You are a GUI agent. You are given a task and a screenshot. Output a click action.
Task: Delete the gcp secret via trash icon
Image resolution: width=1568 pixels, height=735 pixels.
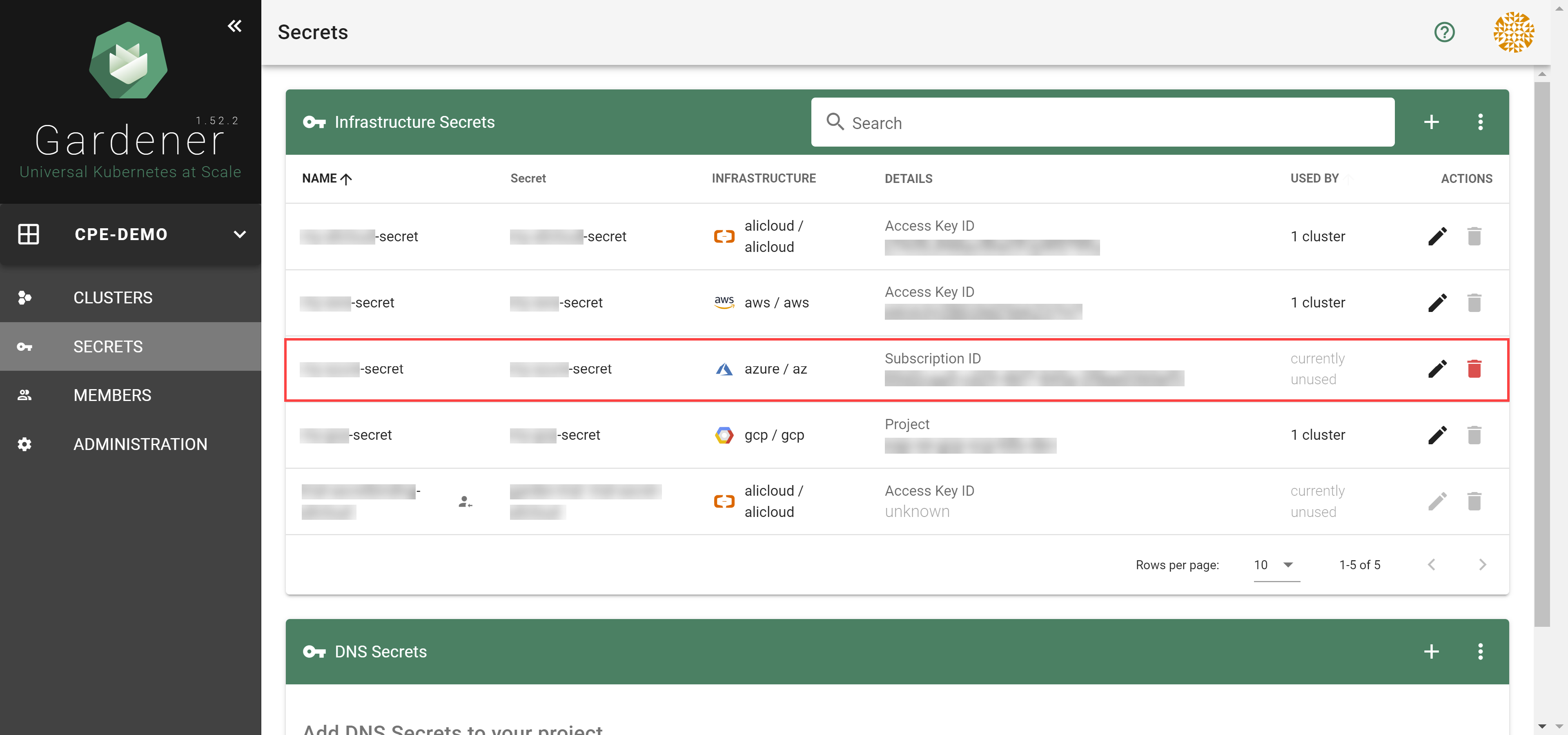click(x=1474, y=435)
